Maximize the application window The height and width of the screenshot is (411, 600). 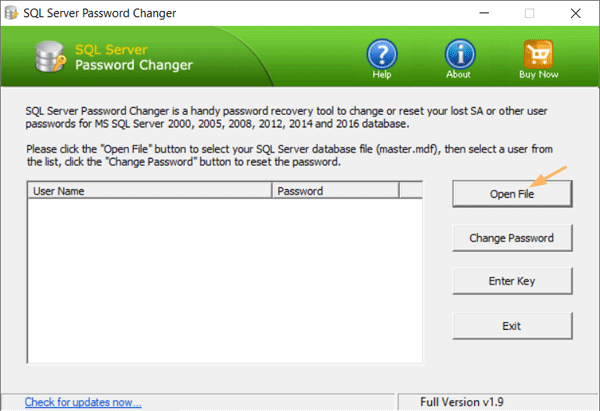click(x=529, y=13)
